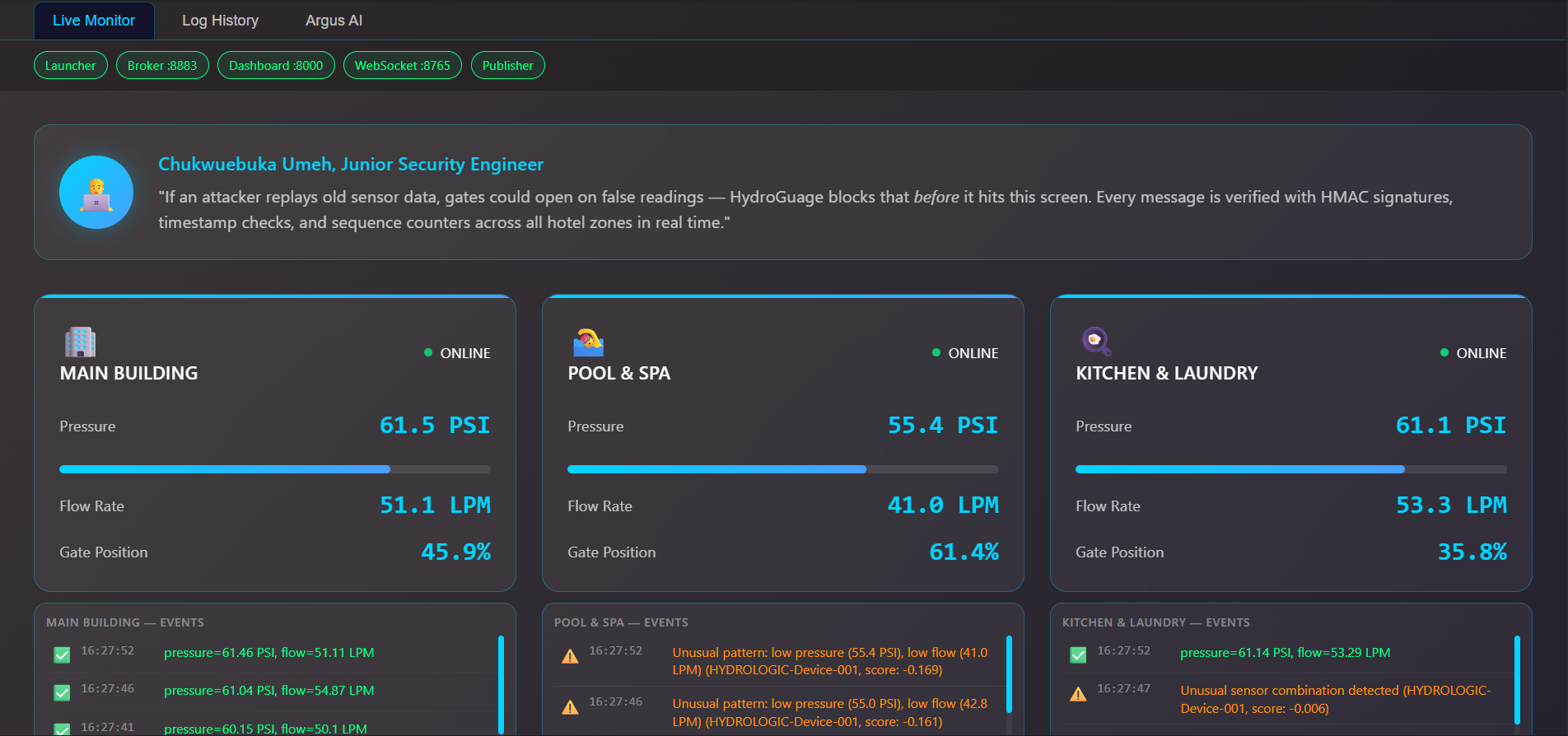Click the 16:27:41 timestamp in Main Building events
The width and height of the screenshot is (1568, 736).
(107, 727)
